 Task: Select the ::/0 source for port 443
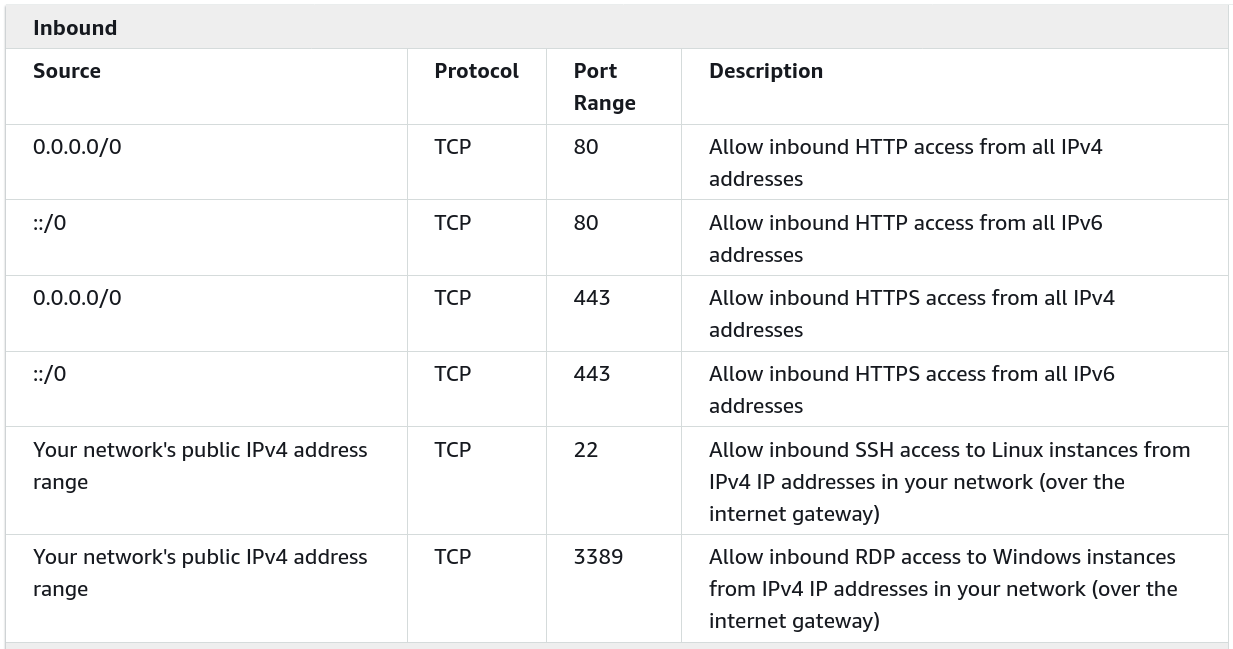49,374
